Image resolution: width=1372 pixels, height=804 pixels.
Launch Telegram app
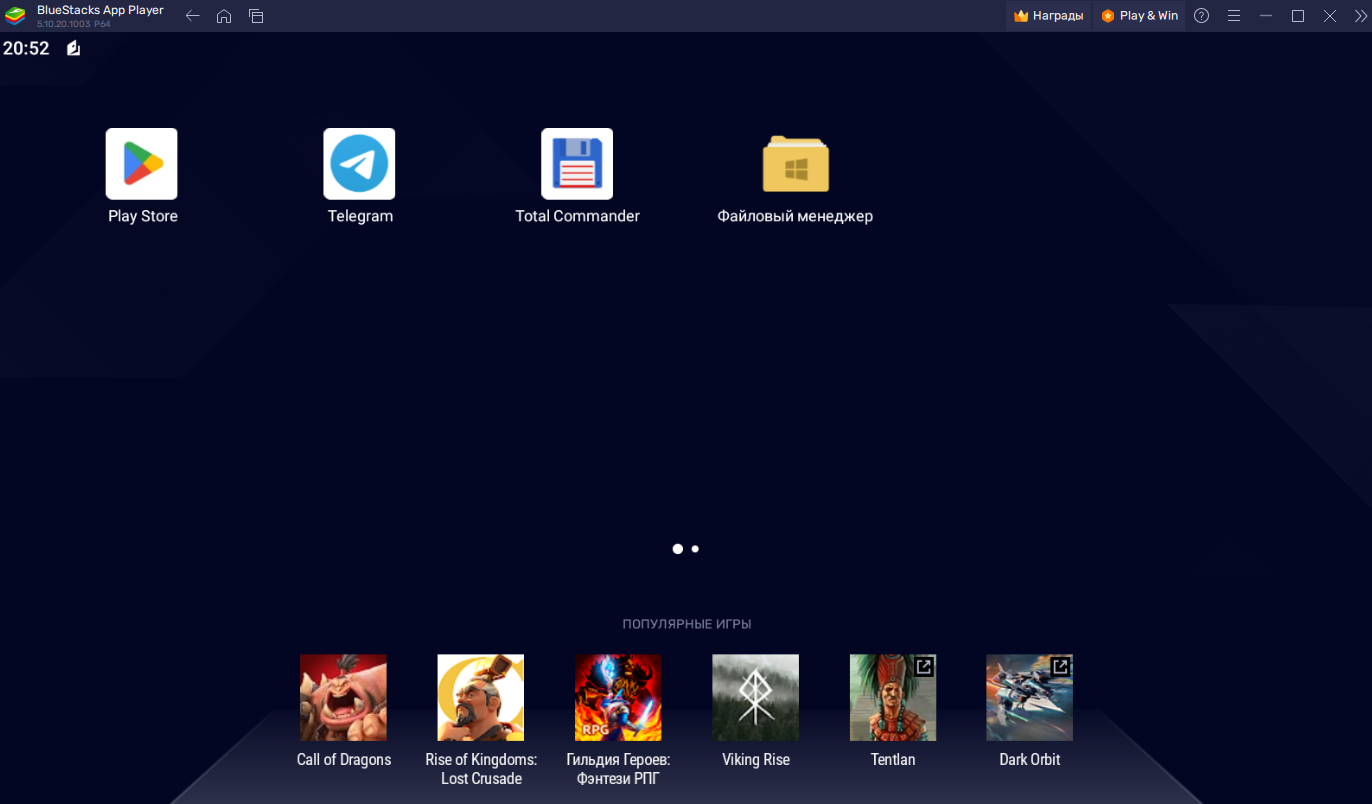tap(359, 164)
